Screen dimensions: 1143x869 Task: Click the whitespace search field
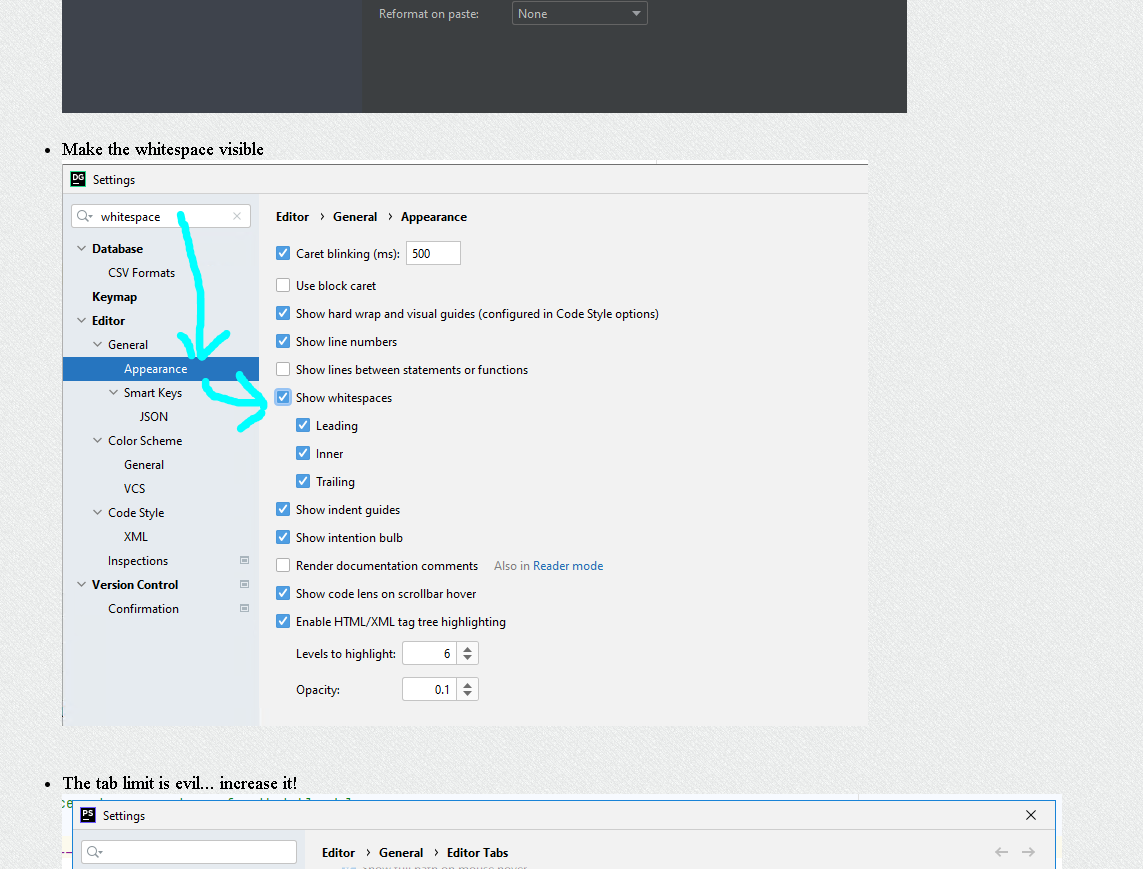point(161,216)
